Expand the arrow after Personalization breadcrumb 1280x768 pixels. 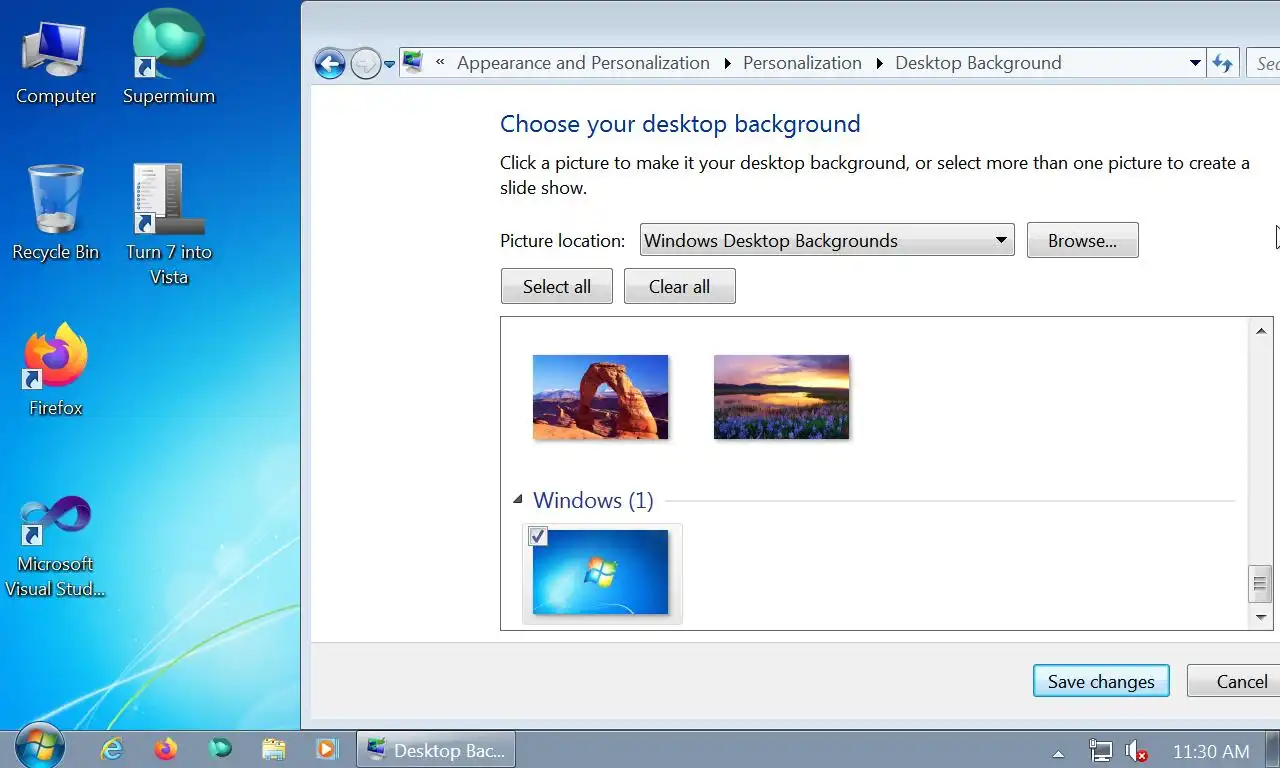point(879,63)
